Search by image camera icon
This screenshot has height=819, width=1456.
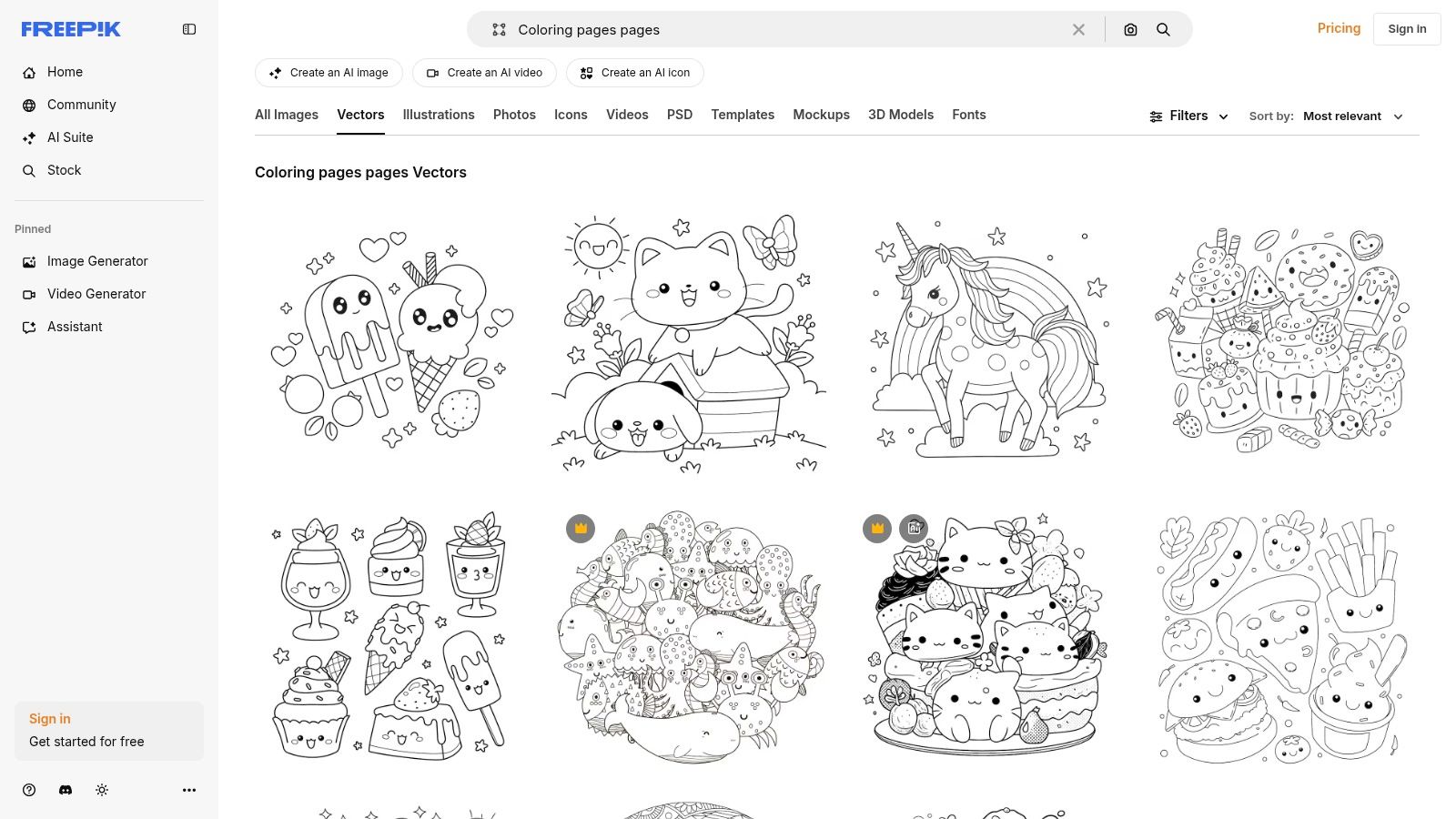(x=1130, y=29)
